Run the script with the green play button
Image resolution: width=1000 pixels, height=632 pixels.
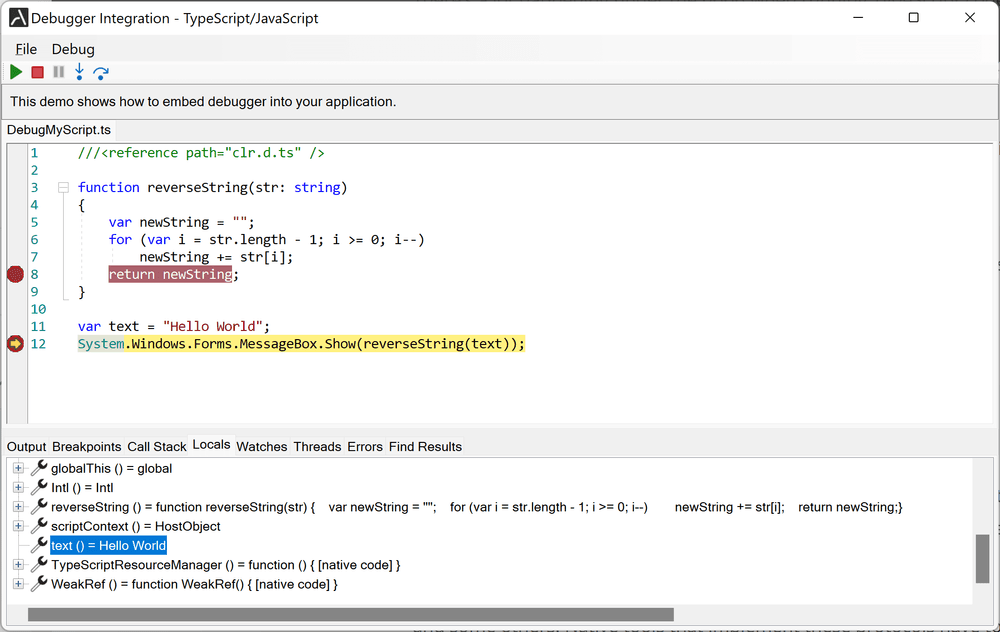point(15,71)
